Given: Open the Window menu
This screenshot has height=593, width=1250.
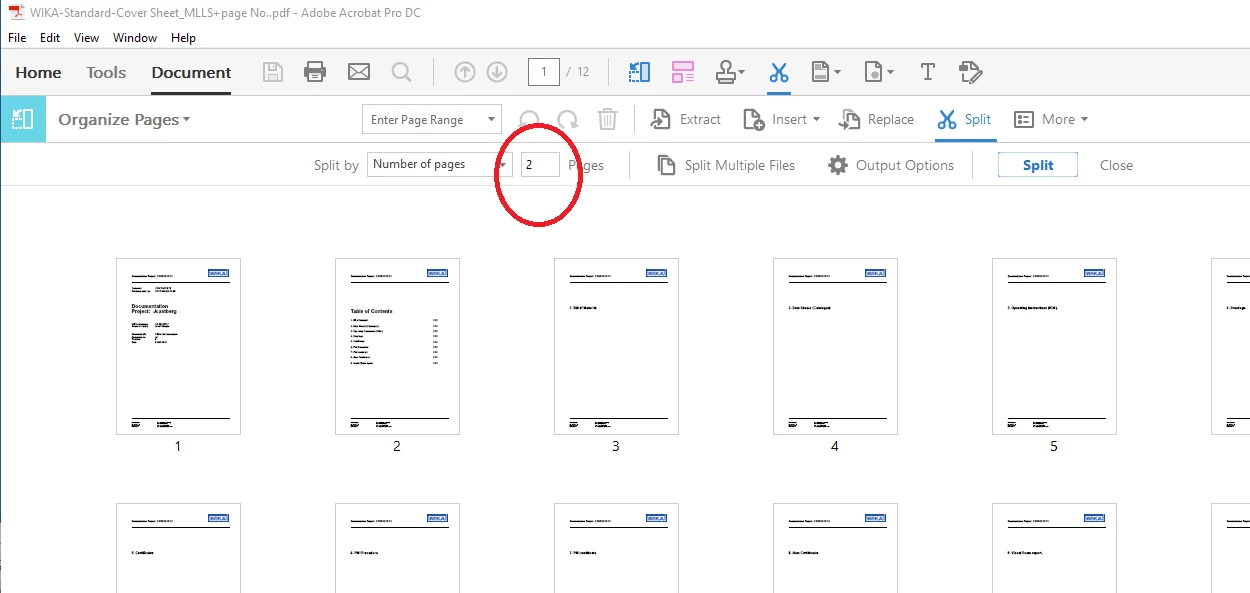Looking at the screenshot, I should pyautogui.click(x=135, y=37).
